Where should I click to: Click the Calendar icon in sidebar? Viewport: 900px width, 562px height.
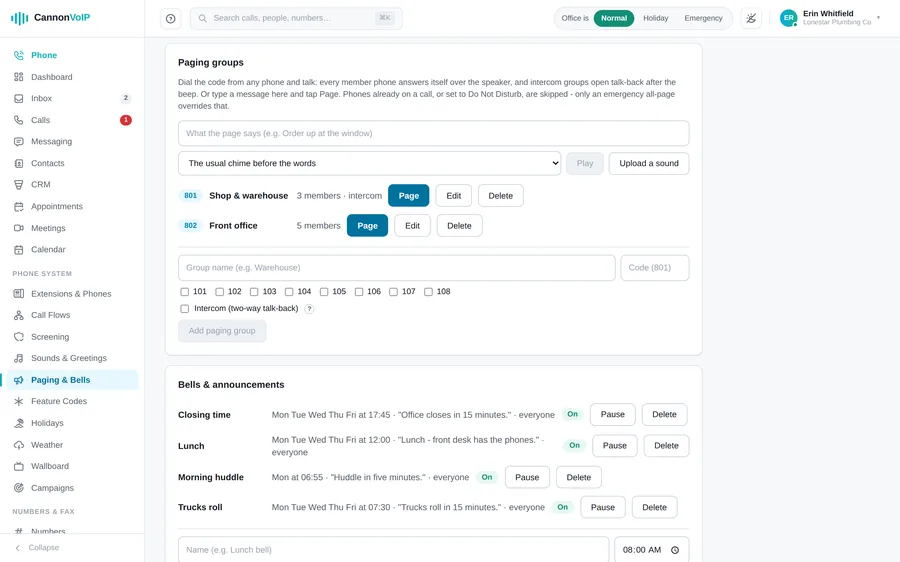[19, 249]
